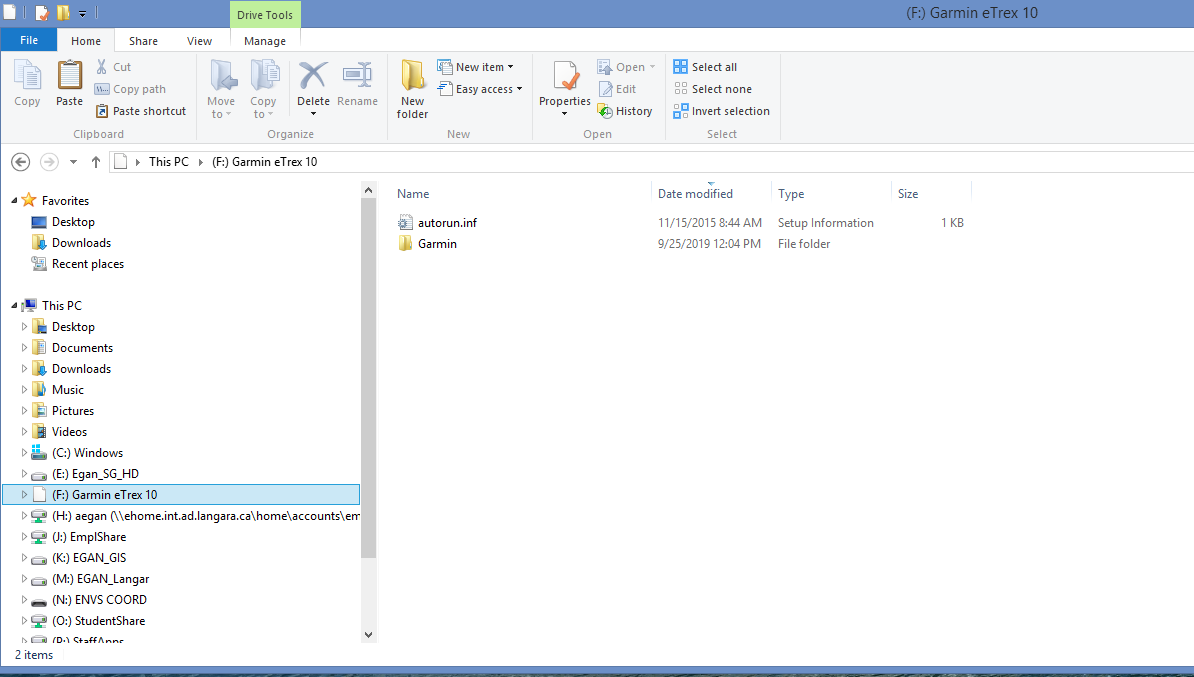1194x677 pixels.
Task: Click the History icon in the Open group
Action: (x=606, y=111)
